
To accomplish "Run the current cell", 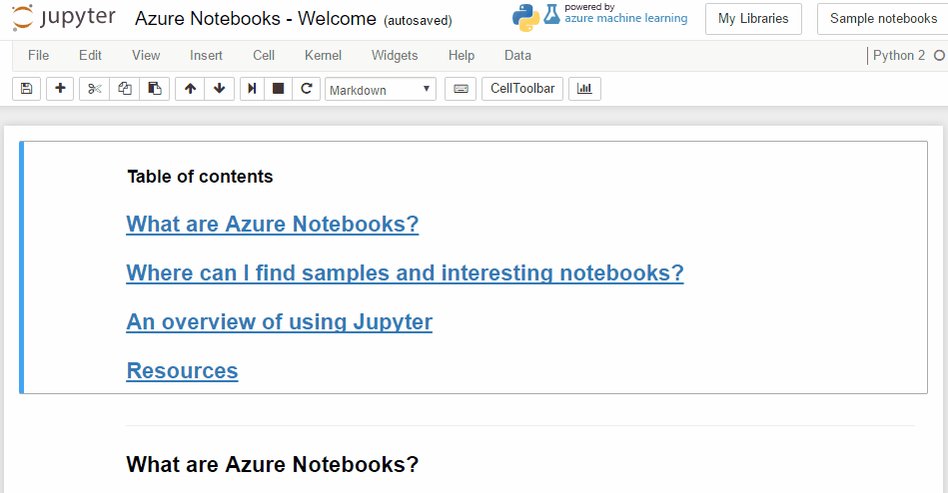I will 252,89.
